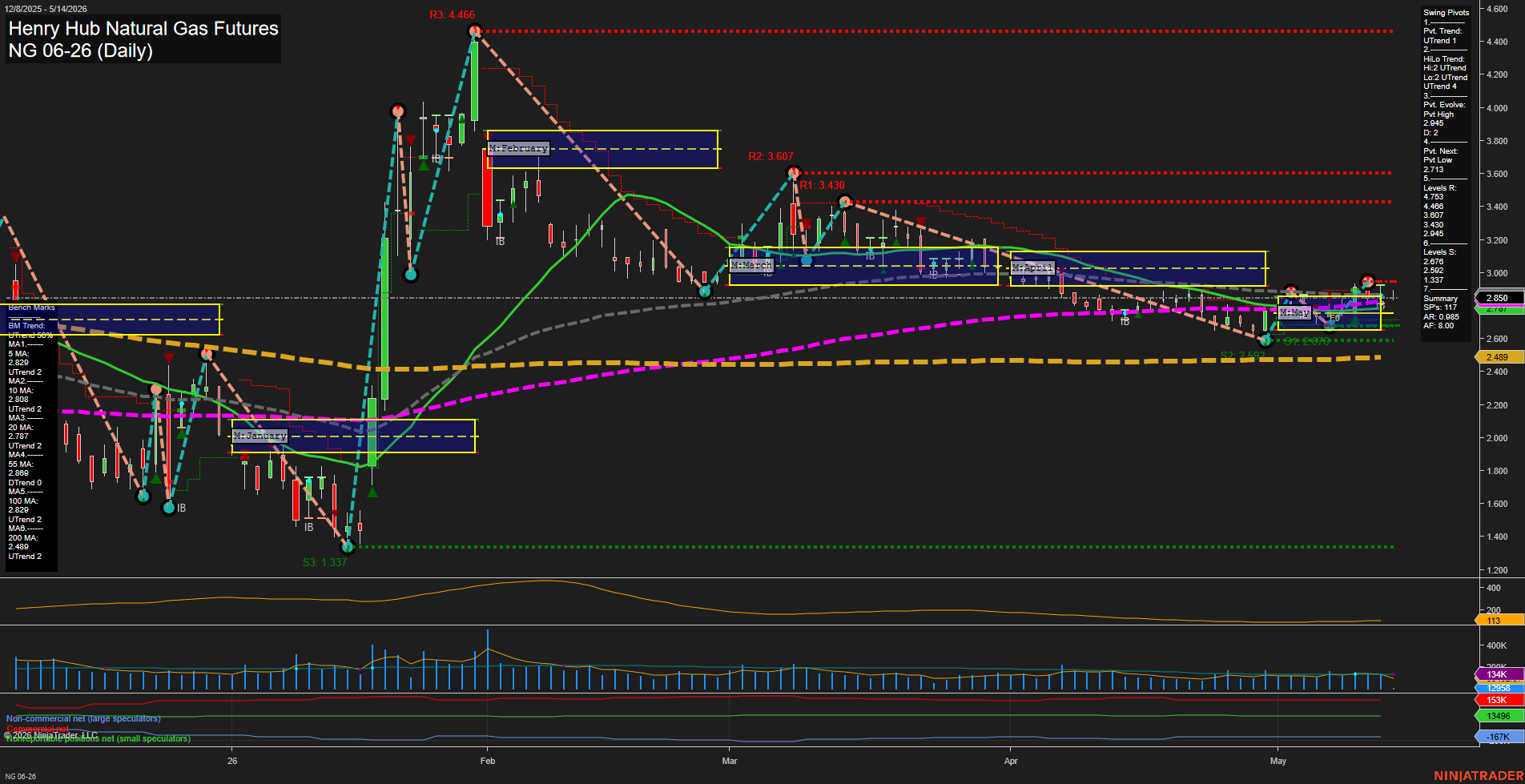Click the red 153K COT marker
This screenshot has width=1525, height=784.
1499,700
